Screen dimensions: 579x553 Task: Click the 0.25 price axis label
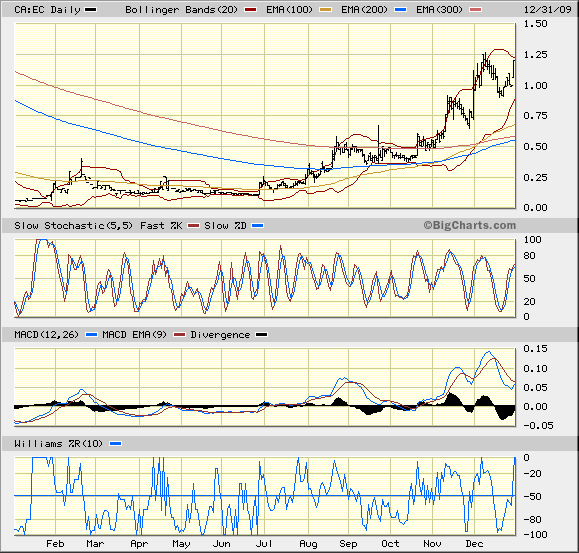pos(535,178)
